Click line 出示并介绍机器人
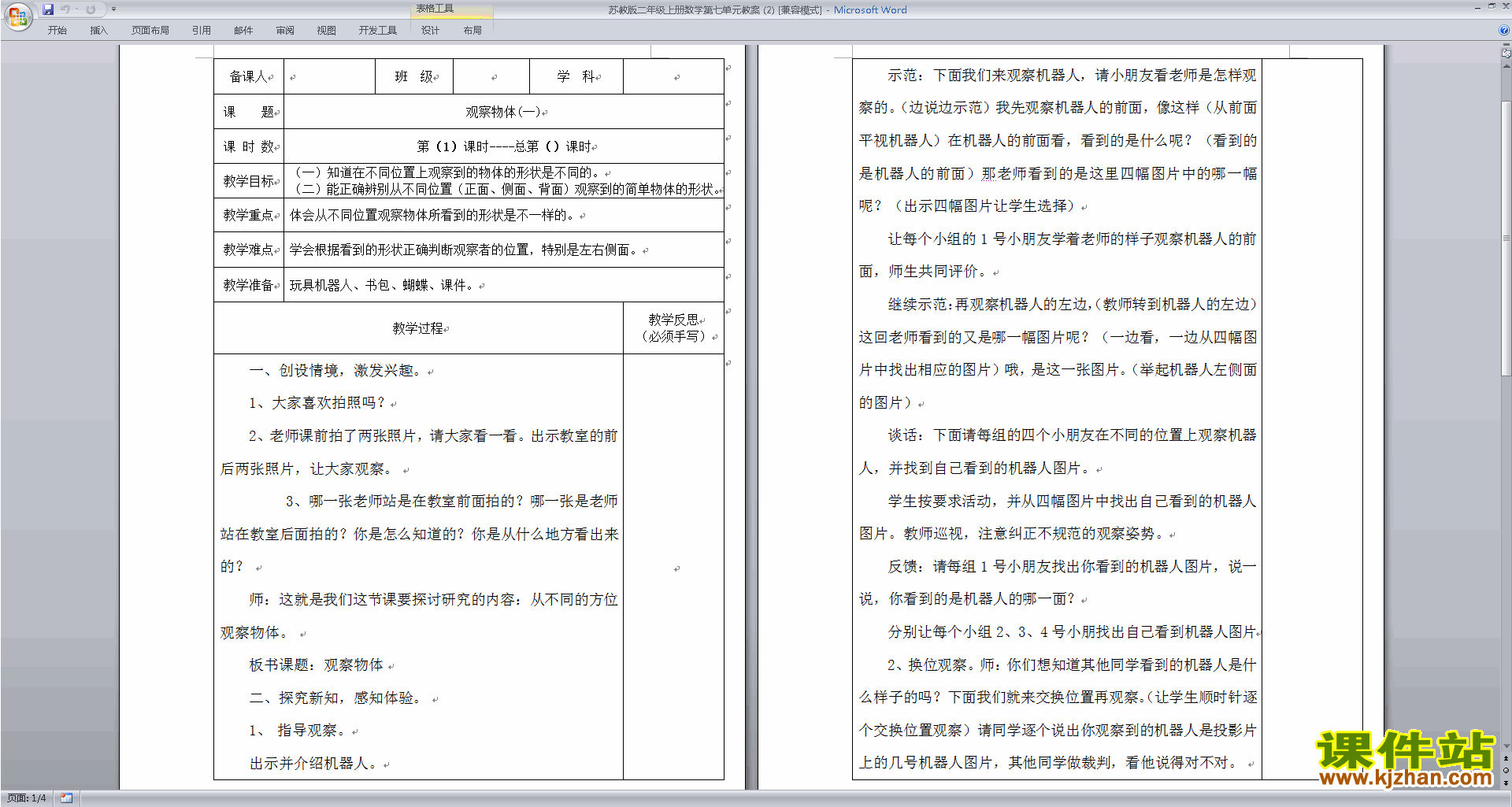Screen dimensions: 1512x807 pyautogui.click(x=313, y=764)
